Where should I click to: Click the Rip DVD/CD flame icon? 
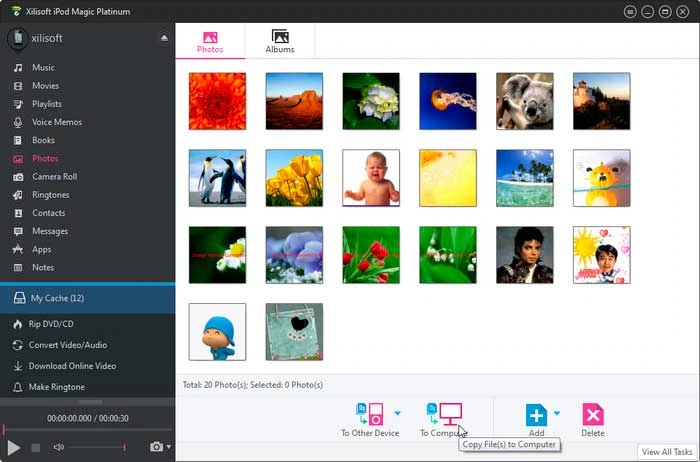tap(17, 325)
